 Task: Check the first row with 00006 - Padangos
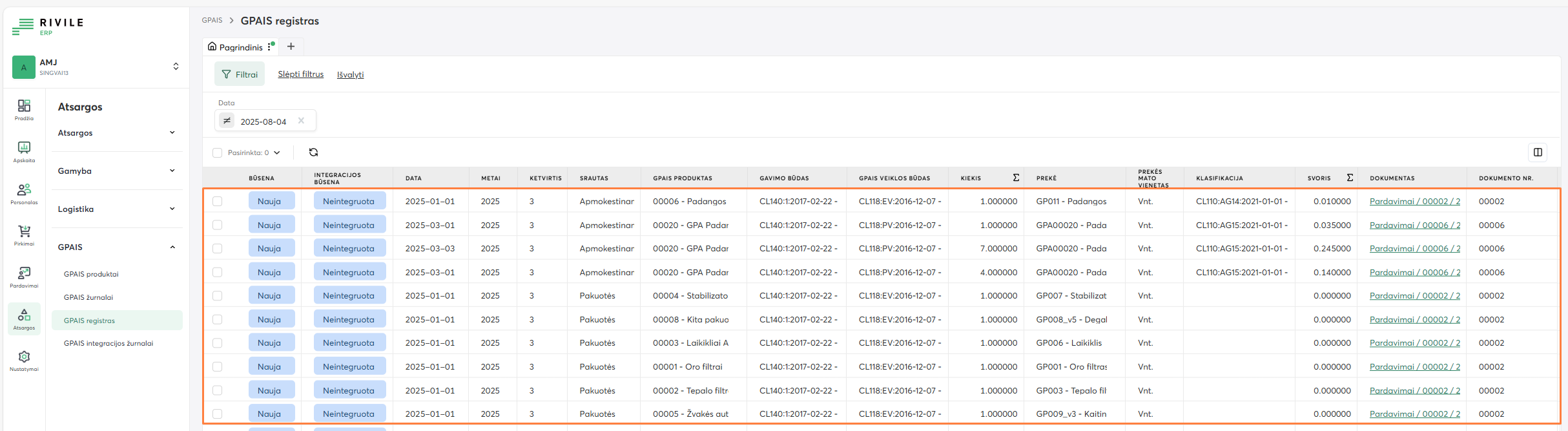tap(218, 202)
